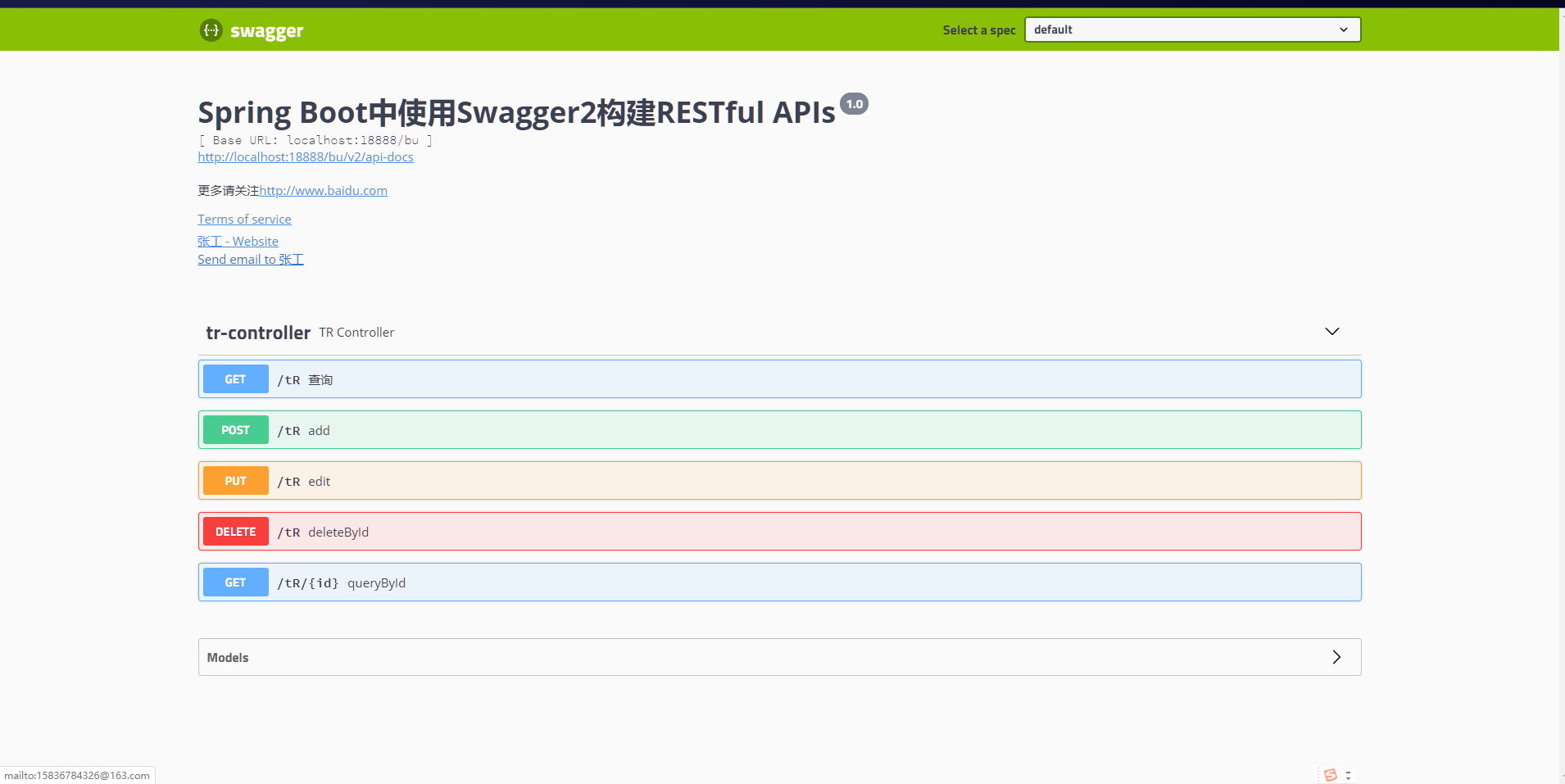Open the api-docs JSON link
The width and height of the screenshot is (1565, 784).
[x=306, y=157]
